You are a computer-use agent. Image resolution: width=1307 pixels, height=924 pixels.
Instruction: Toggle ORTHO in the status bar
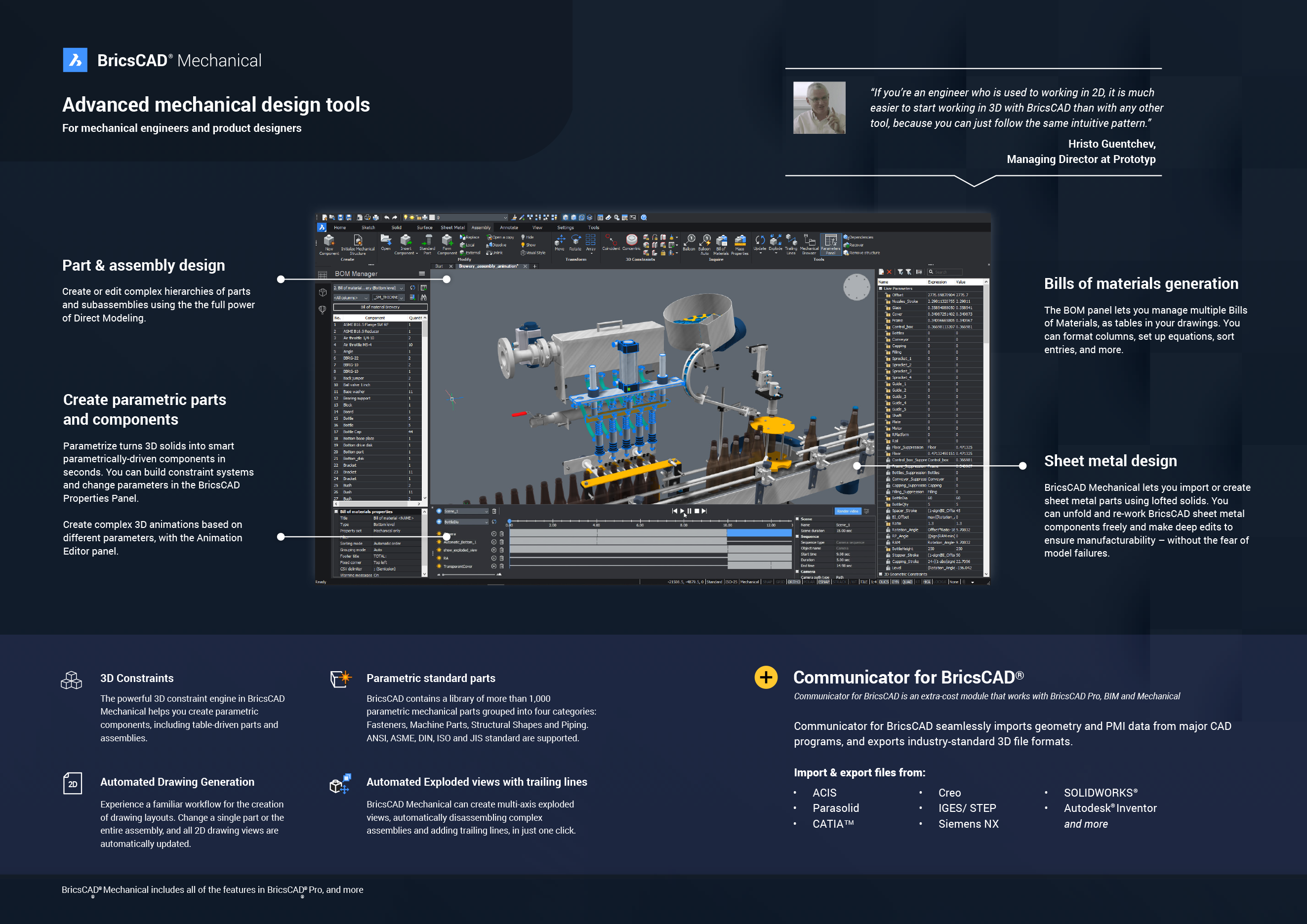[x=793, y=582]
